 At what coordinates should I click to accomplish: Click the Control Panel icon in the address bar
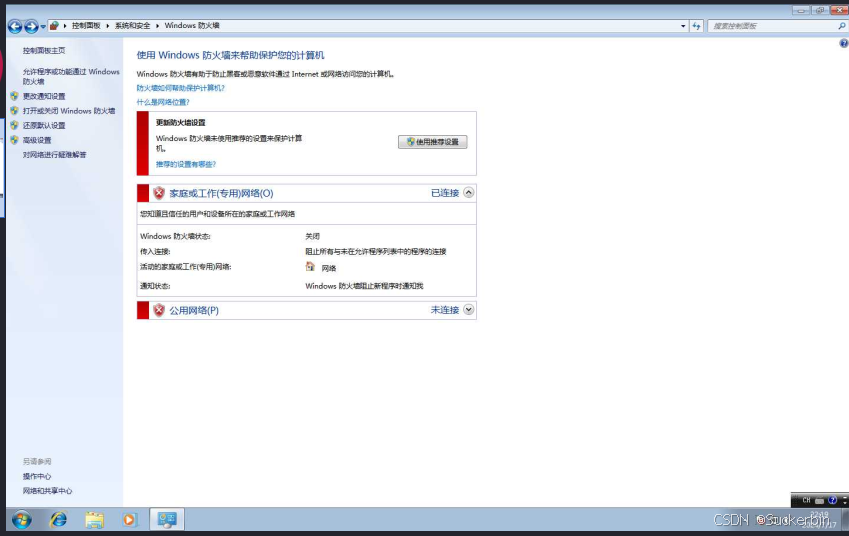(54, 25)
